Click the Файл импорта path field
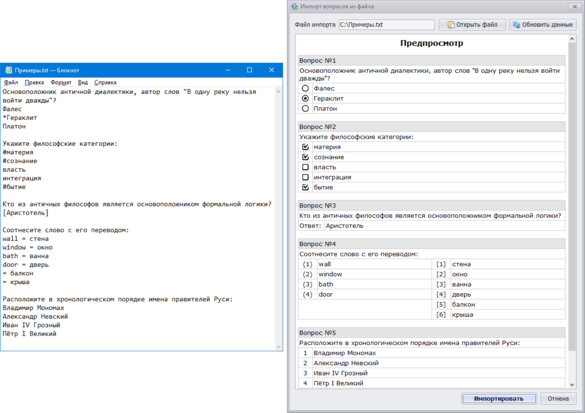585x413 pixels. click(387, 25)
